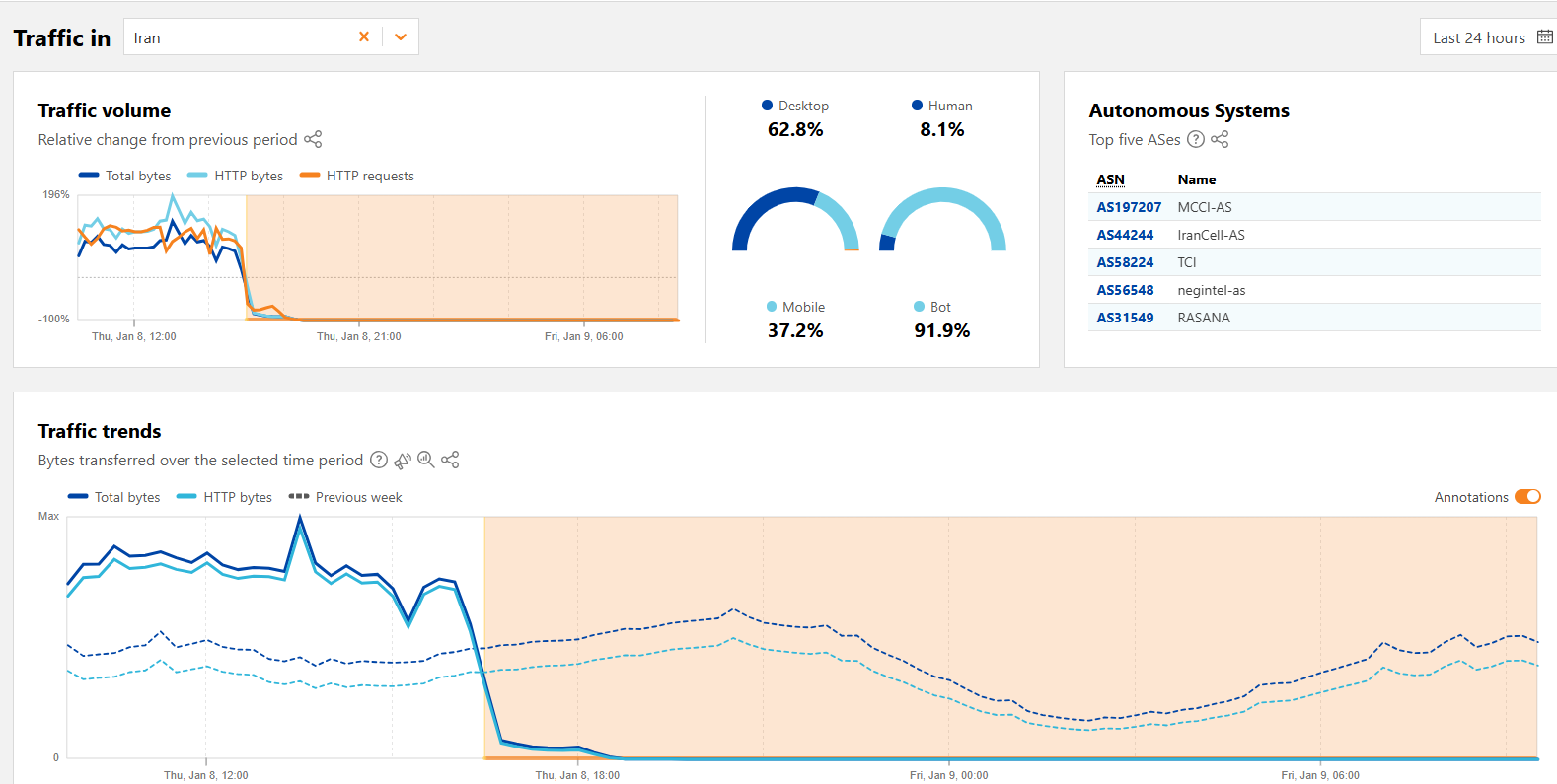Click inside the Iran location input field
Image resolution: width=1557 pixels, height=784 pixels.
pyautogui.click(x=237, y=37)
